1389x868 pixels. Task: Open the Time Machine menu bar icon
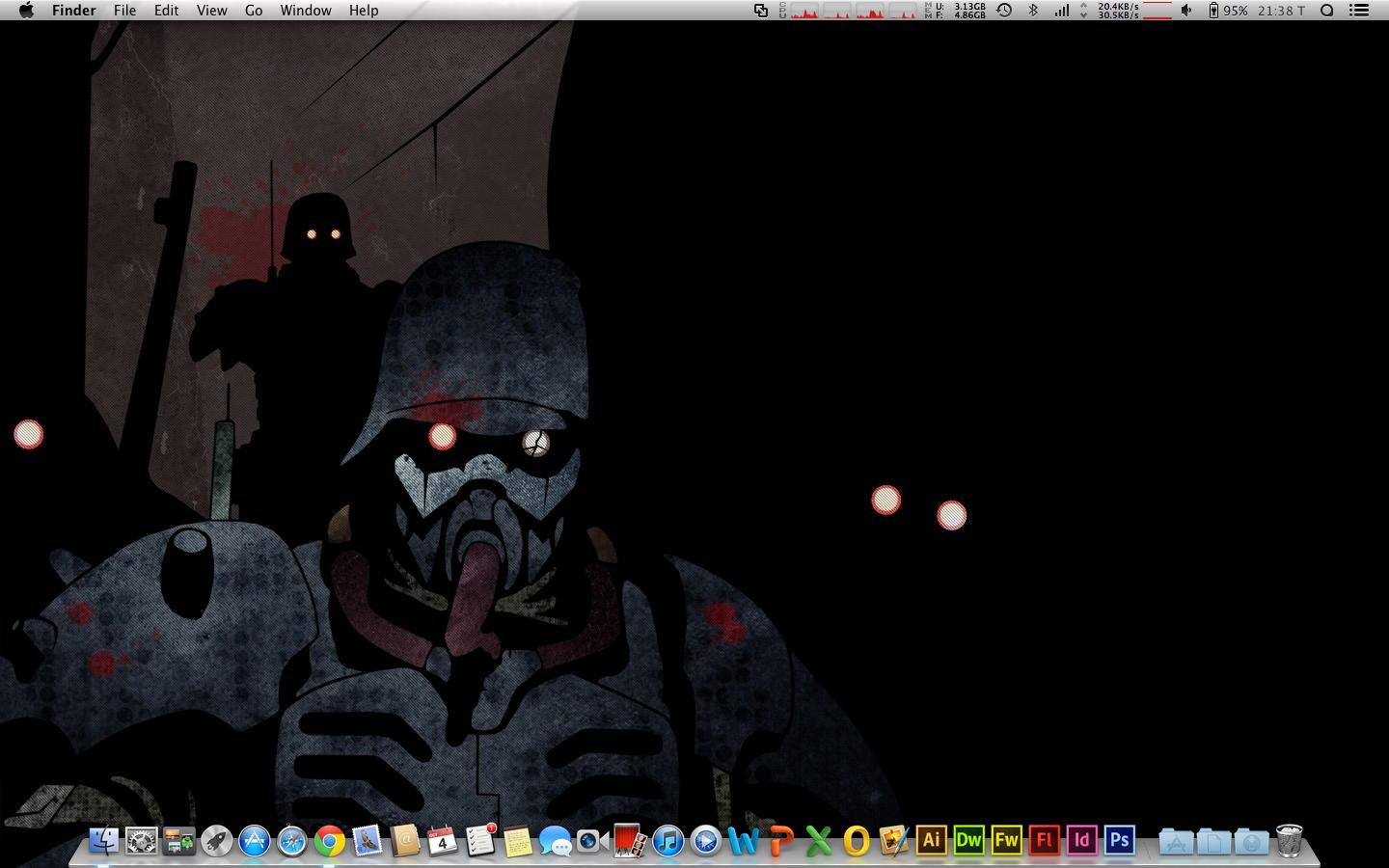coord(1004,11)
